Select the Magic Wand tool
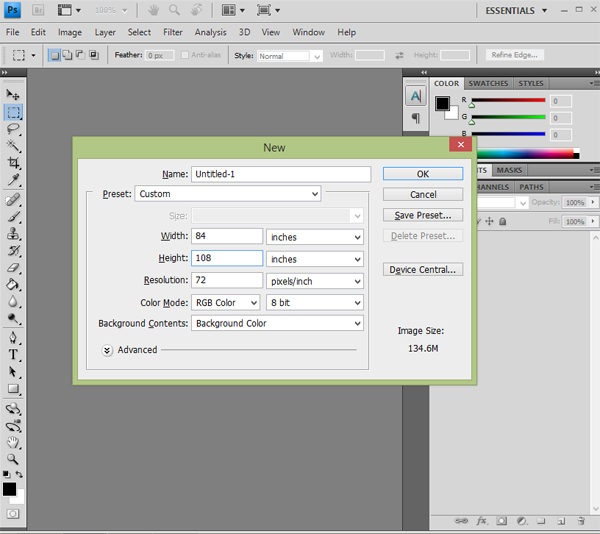 pyautogui.click(x=13, y=145)
